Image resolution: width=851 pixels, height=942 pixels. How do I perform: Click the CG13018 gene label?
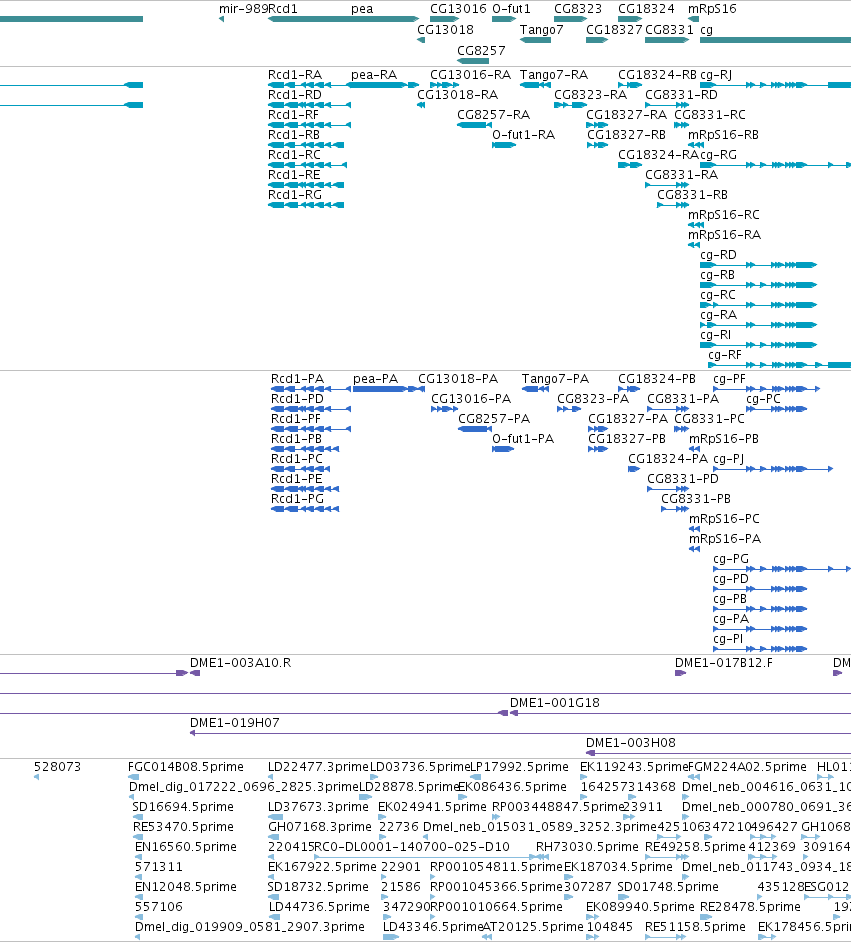[446, 30]
